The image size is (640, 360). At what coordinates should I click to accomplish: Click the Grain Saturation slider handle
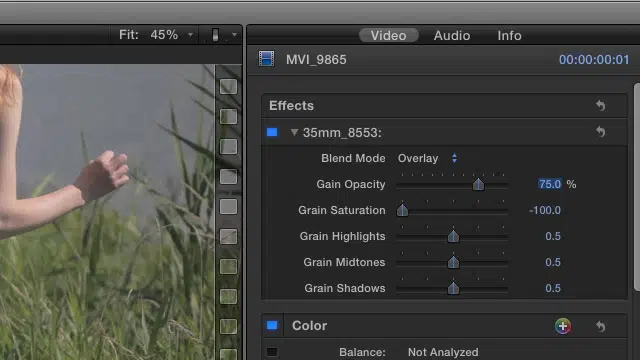coord(402,210)
